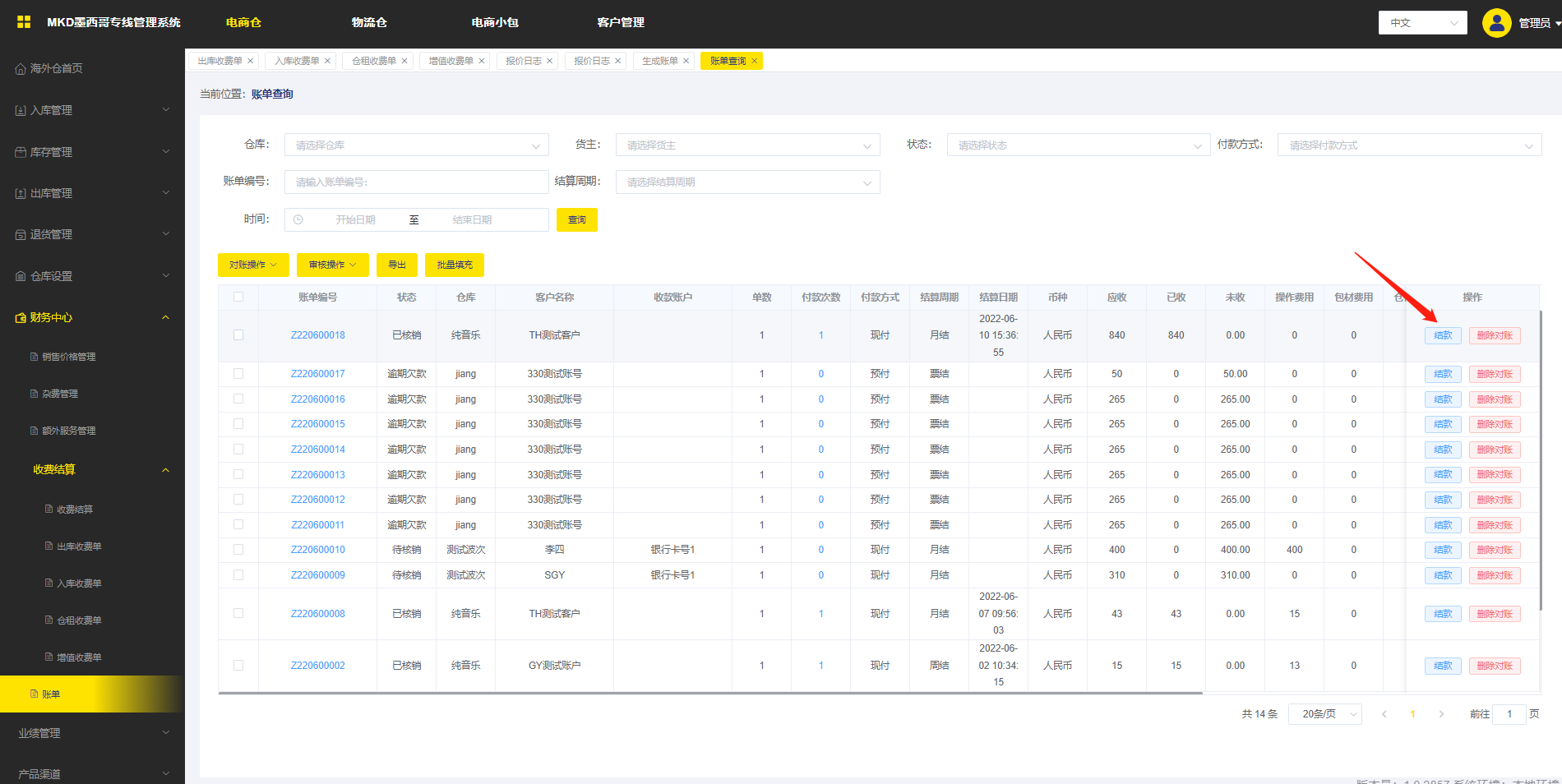Click the yellow 查询 button
1562x784 pixels.
tap(576, 220)
